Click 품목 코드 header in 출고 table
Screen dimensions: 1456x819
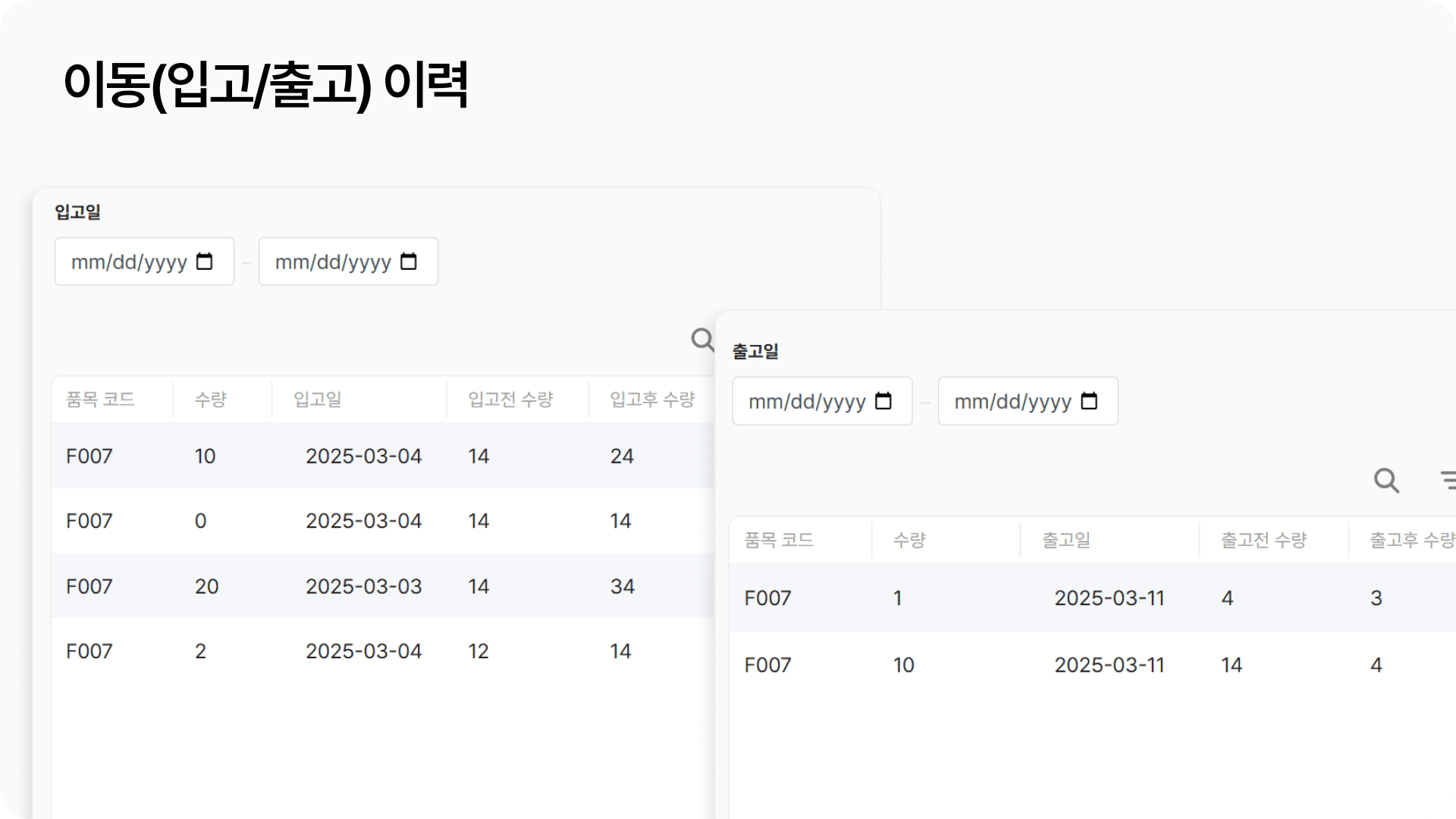(x=779, y=540)
